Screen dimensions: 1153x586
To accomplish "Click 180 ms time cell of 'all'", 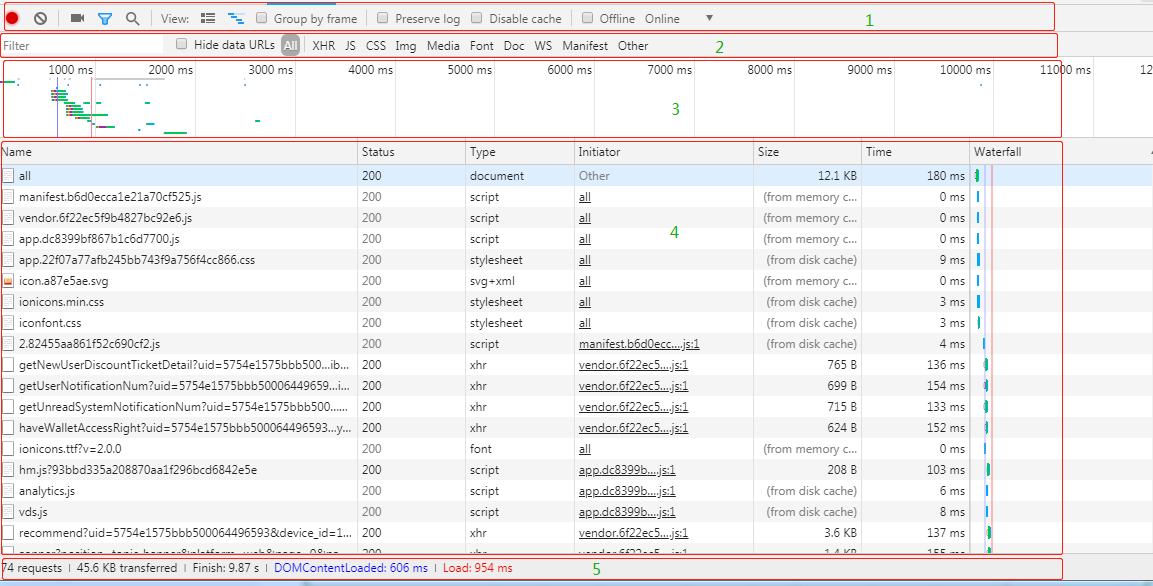I will [945, 176].
